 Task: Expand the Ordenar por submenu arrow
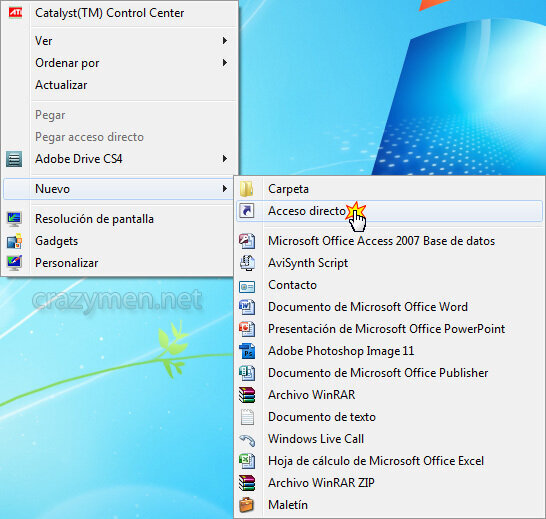click(x=225, y=63)
